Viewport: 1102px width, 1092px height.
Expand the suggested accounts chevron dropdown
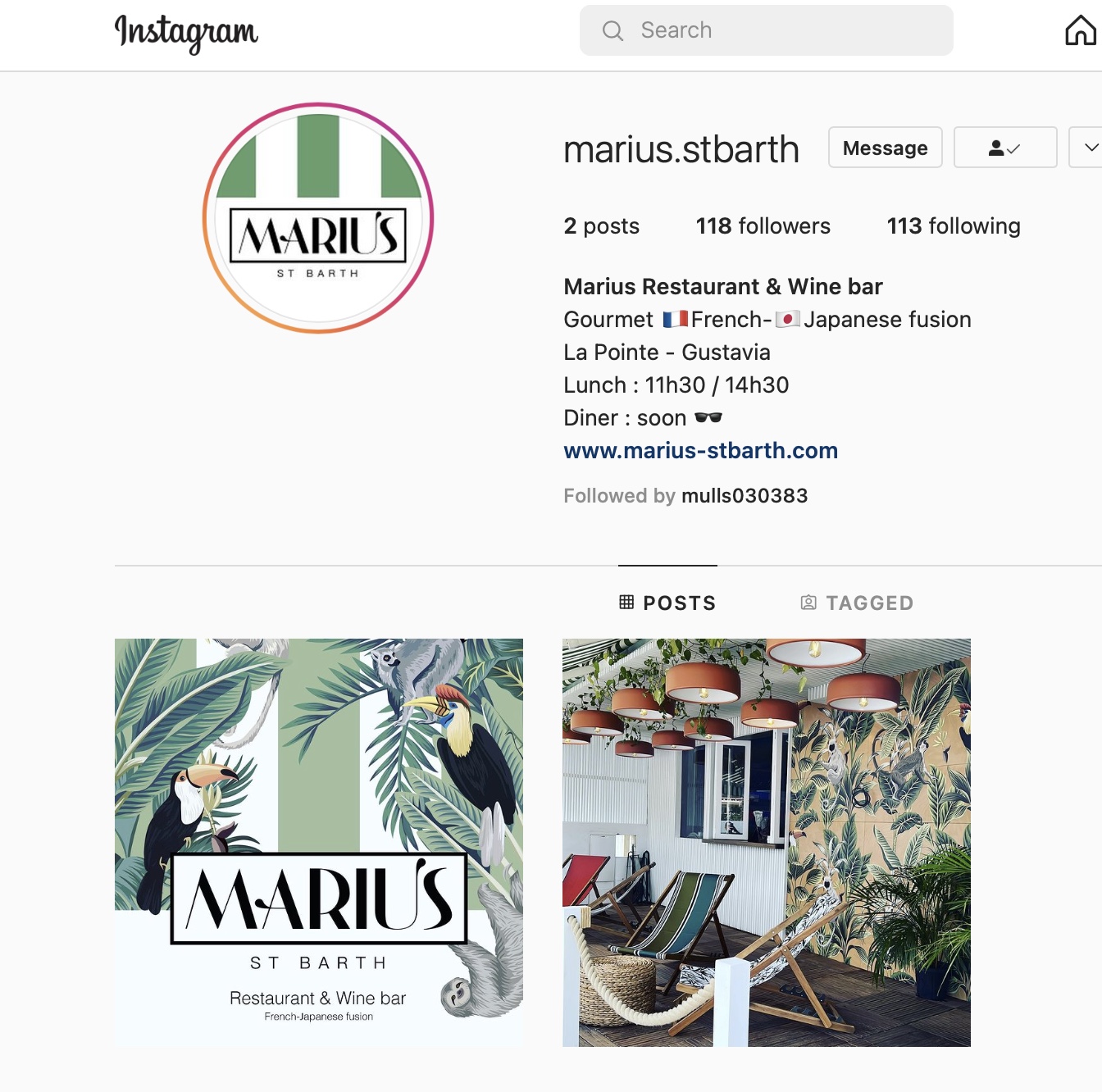(x=1087, y=148)
